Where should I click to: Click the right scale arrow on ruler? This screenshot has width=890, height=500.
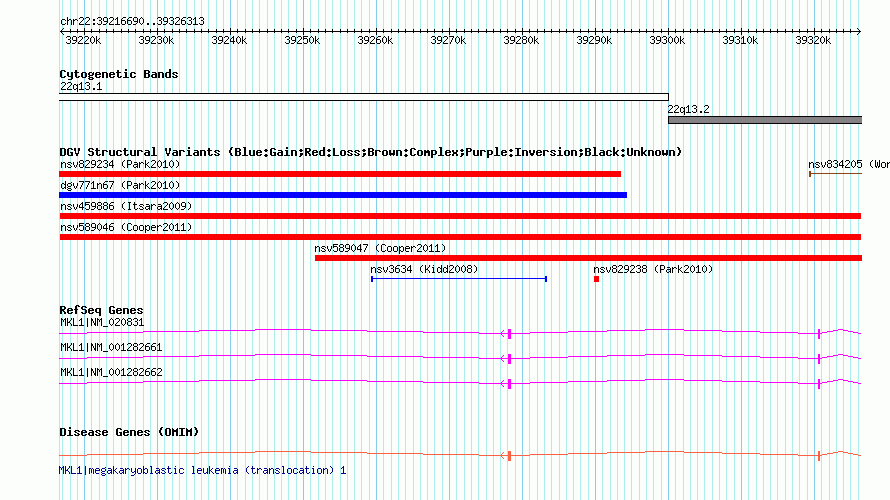coord(858,31)
